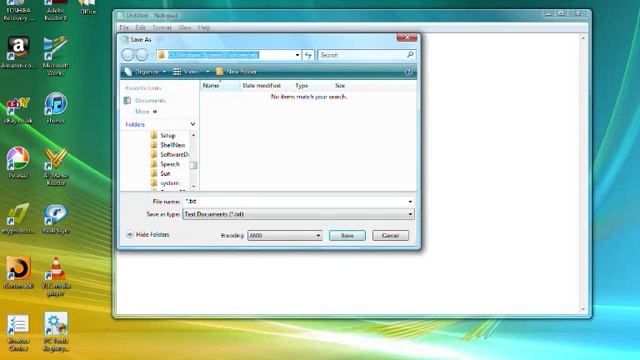
Task: Click the Back arrow in Save As dialog
Action: click(x=128, y=55)
